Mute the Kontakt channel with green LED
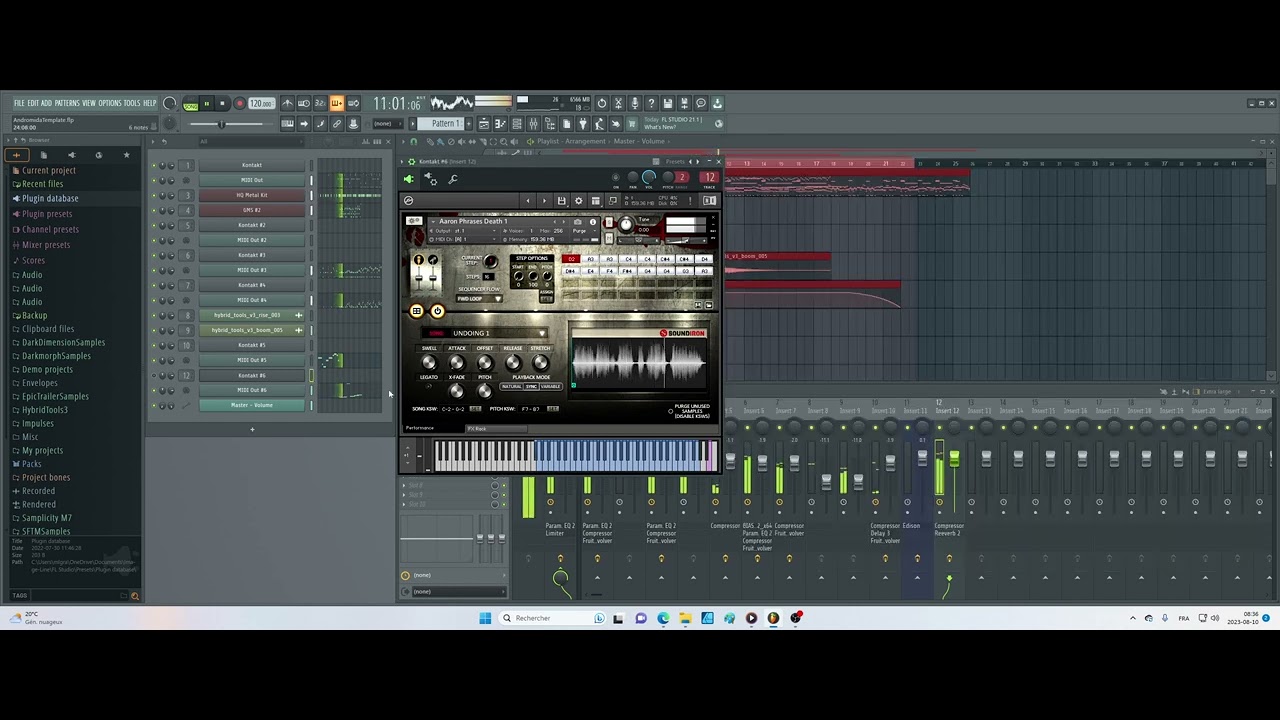This screenshot has height=720, width=1280. point(154,165)
